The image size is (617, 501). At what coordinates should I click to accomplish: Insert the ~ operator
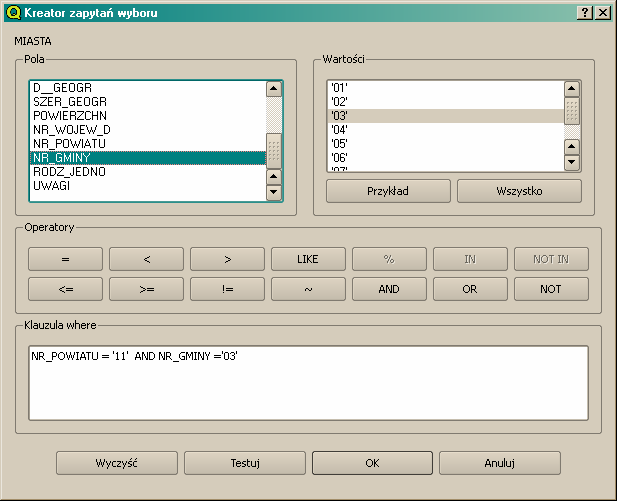pyautogui.click(x=308, y=289)
